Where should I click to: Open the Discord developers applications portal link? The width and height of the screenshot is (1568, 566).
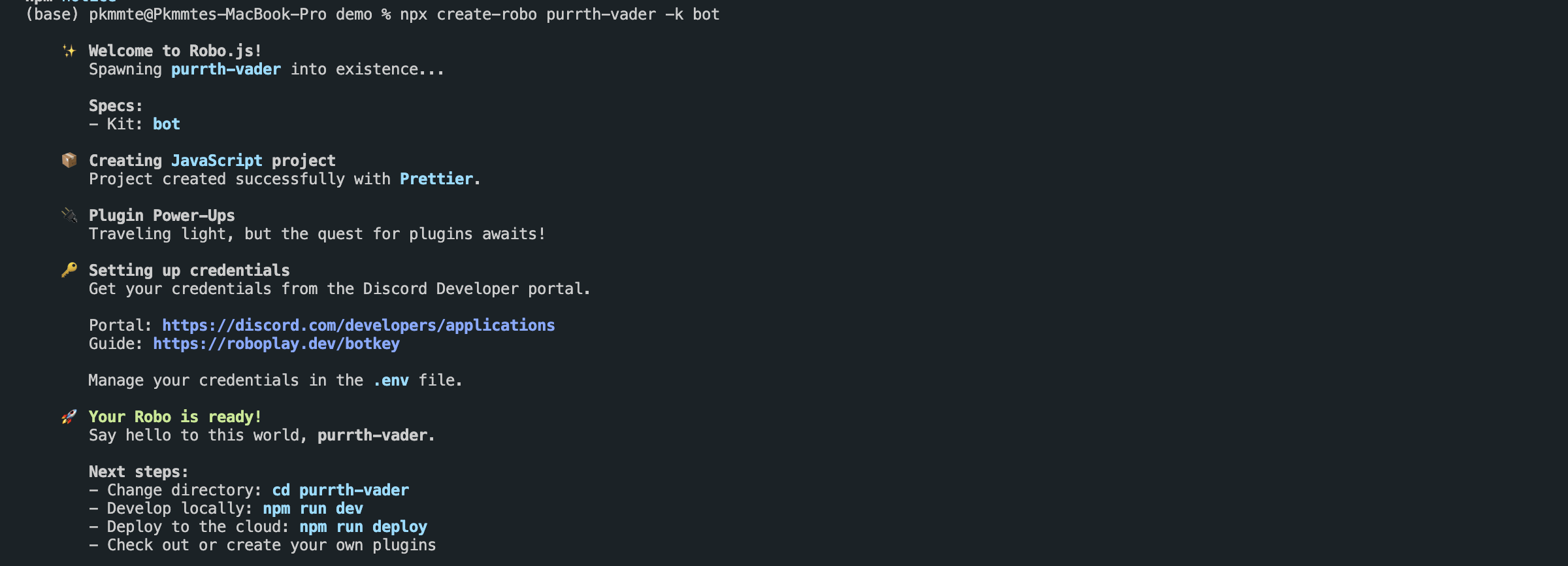(x=358, y=325)
